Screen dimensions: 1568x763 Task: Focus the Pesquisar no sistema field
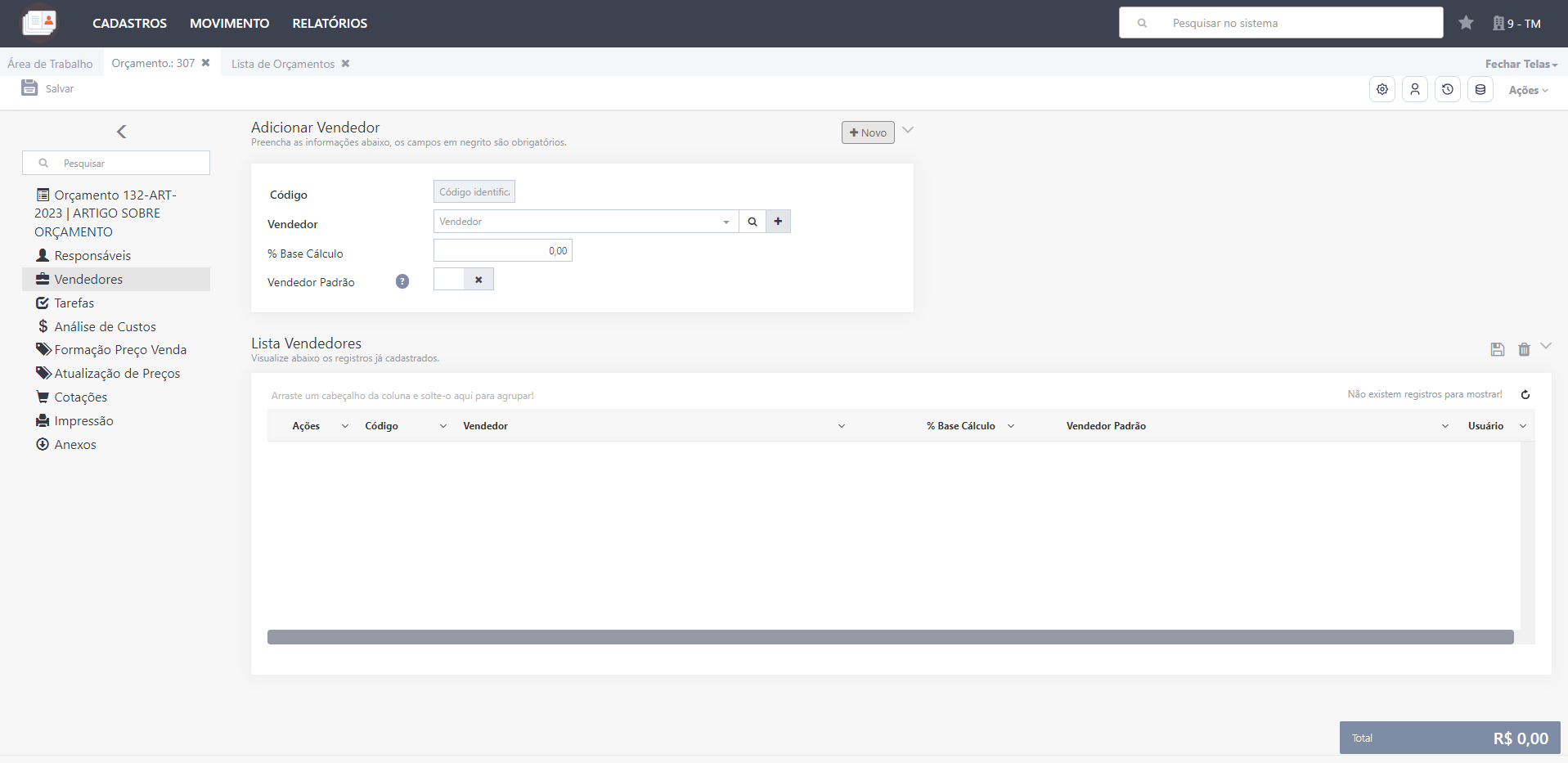point(1281,23)
